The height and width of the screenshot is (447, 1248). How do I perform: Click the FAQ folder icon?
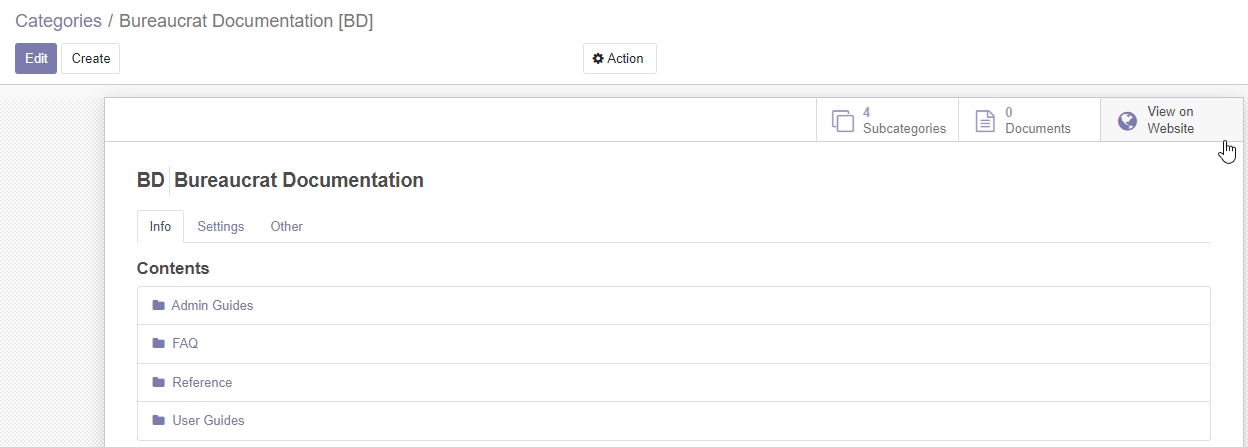coord(158,343)
